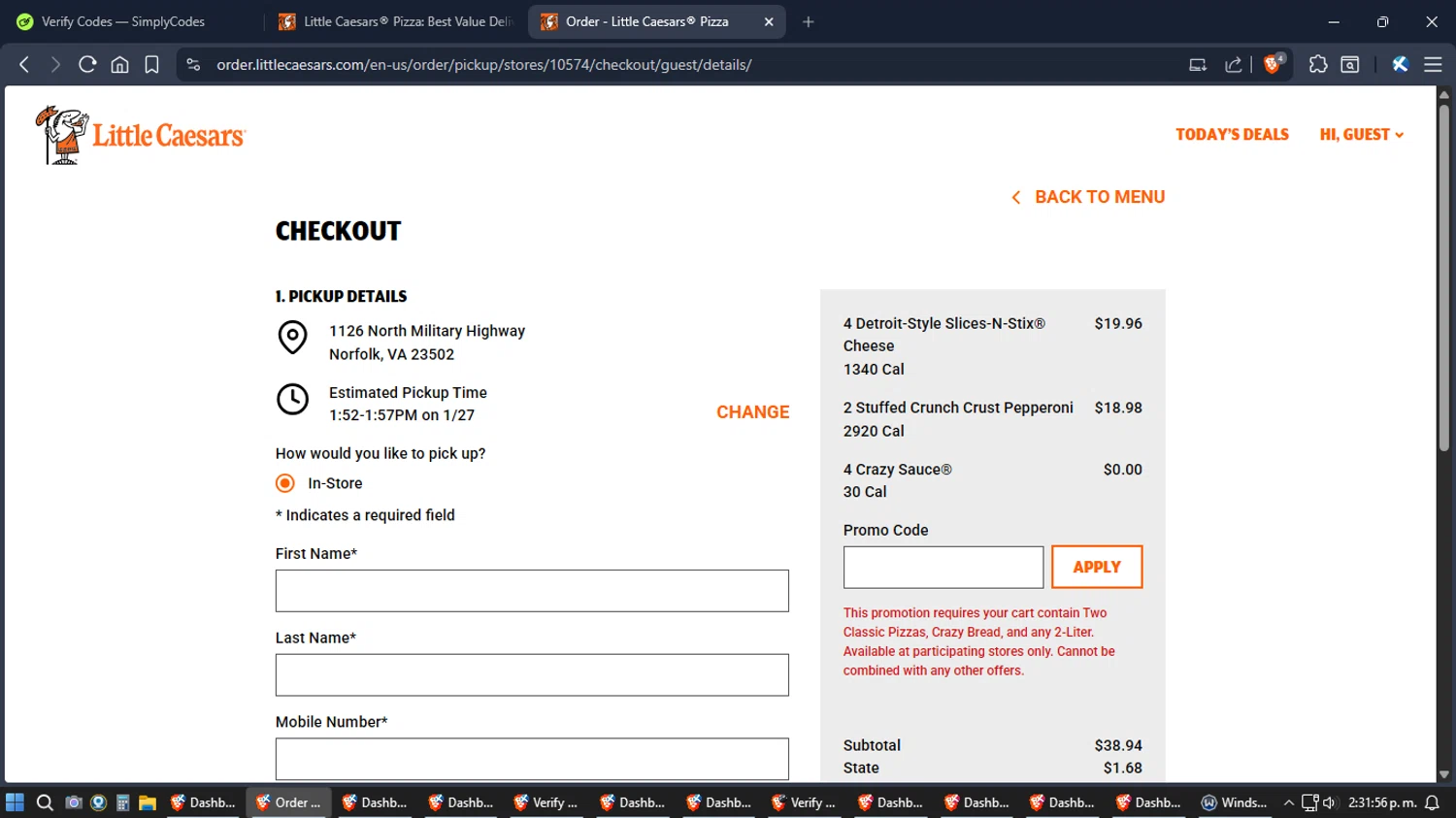Switch to the Order taskbar window
Viewport: 1456px width, 818px height.
tap(288, 802)
